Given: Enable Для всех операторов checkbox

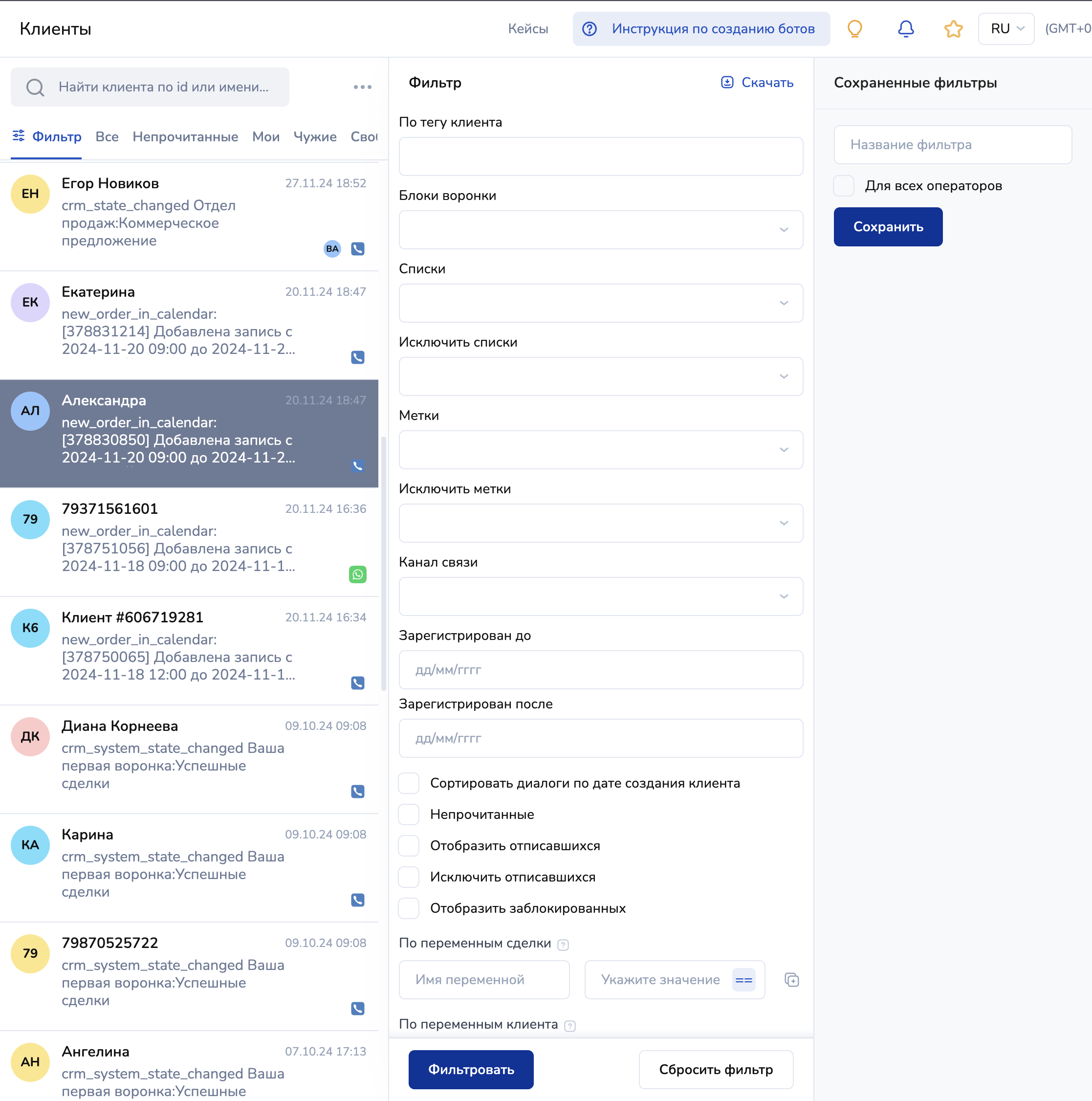Looking at the screenshot, I should (x=844, y=186).
